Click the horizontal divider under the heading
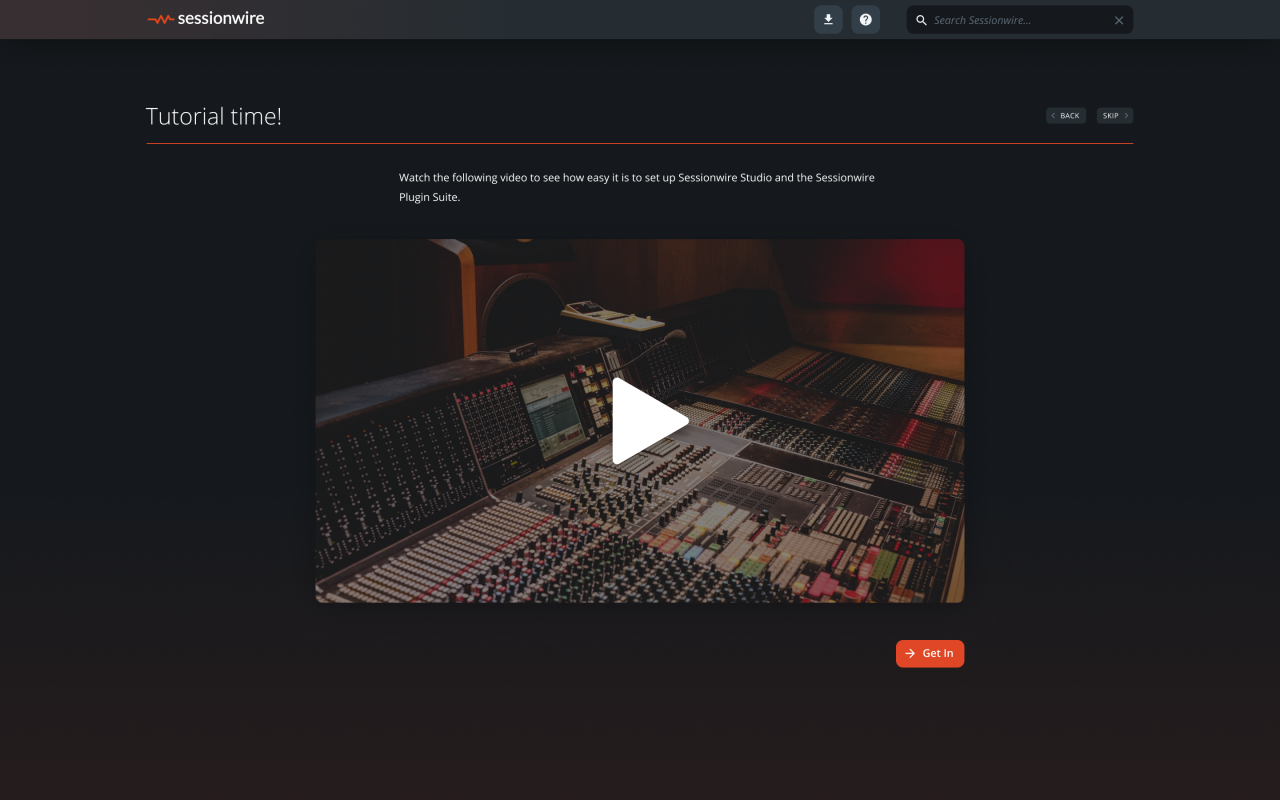Screen dimensions: 1280x800 tap(640, 144)
